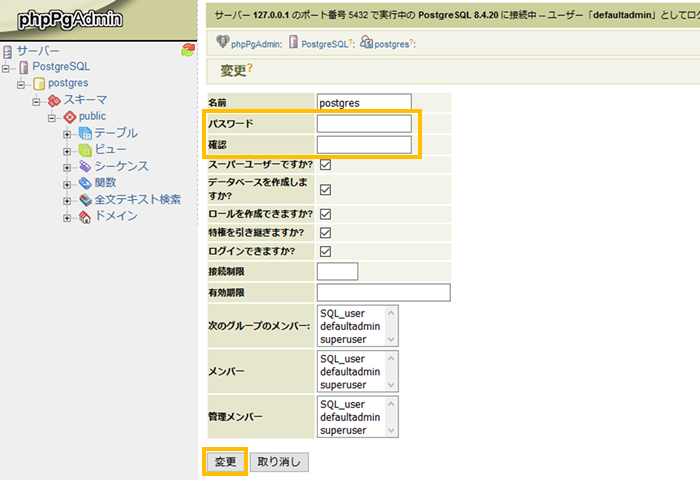Click the public schema diamond icon

click(x=70, y=117)
